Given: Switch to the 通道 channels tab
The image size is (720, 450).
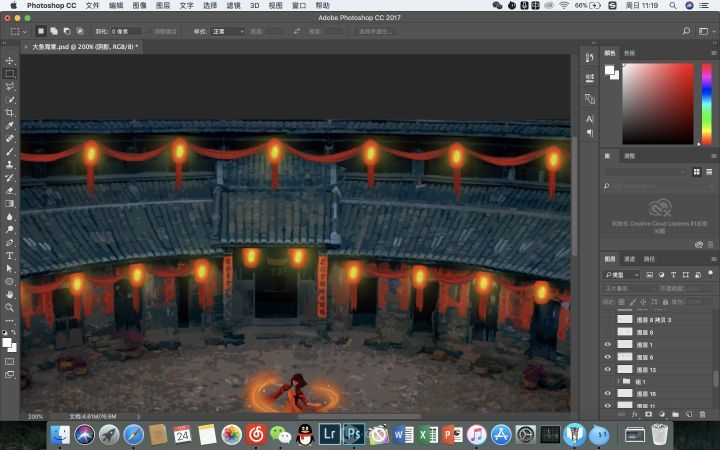Looking at the screenshot, I should 630,259.
